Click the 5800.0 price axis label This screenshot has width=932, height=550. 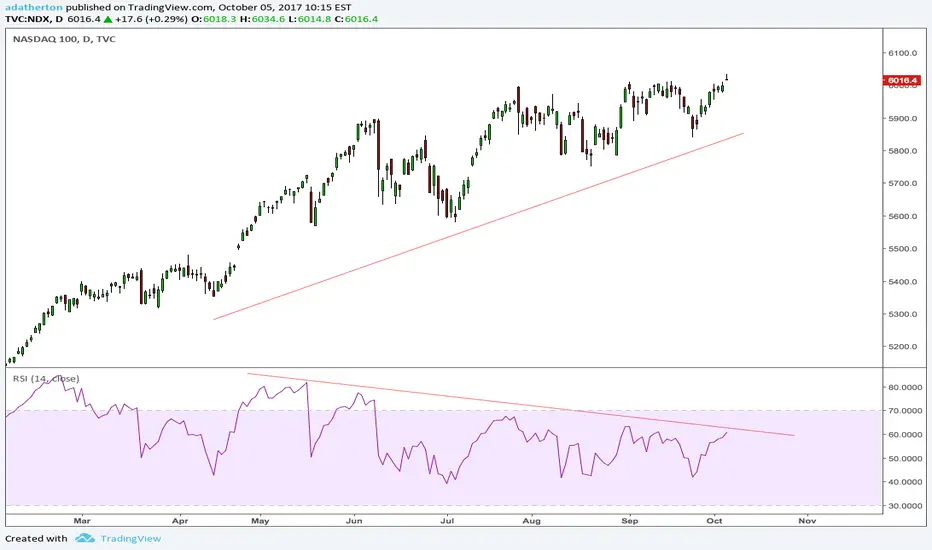(x=903, y=151)
